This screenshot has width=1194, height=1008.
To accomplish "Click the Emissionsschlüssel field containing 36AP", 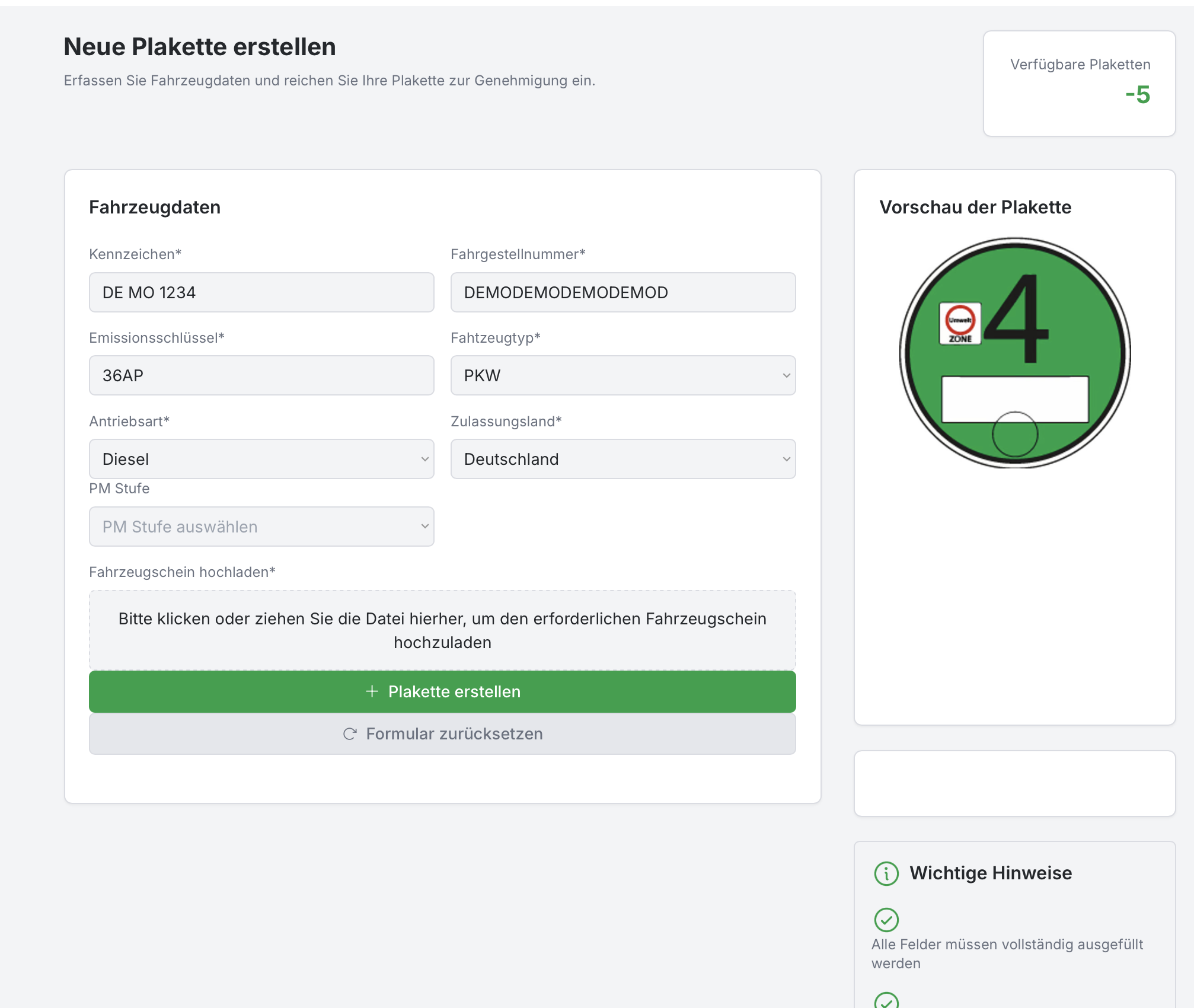I will [261, 375].
